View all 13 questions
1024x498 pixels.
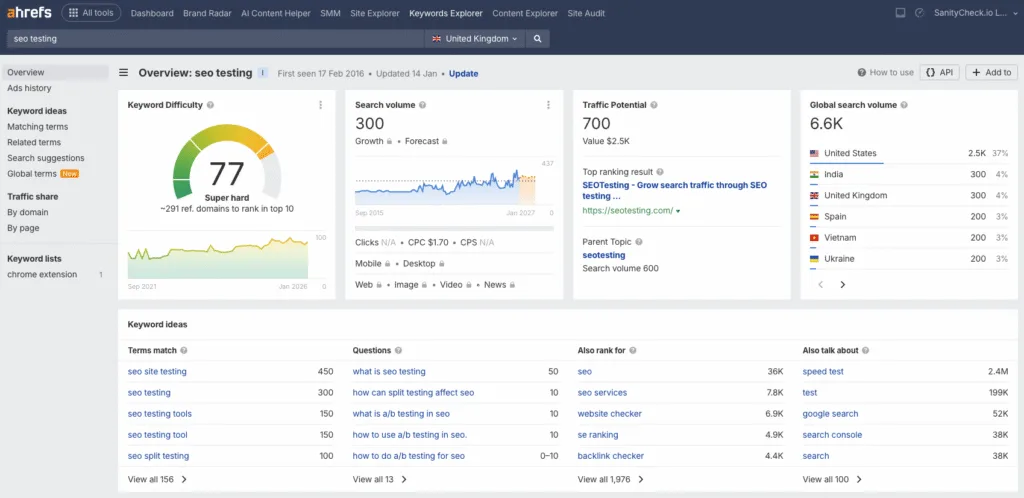pos(379,479)
